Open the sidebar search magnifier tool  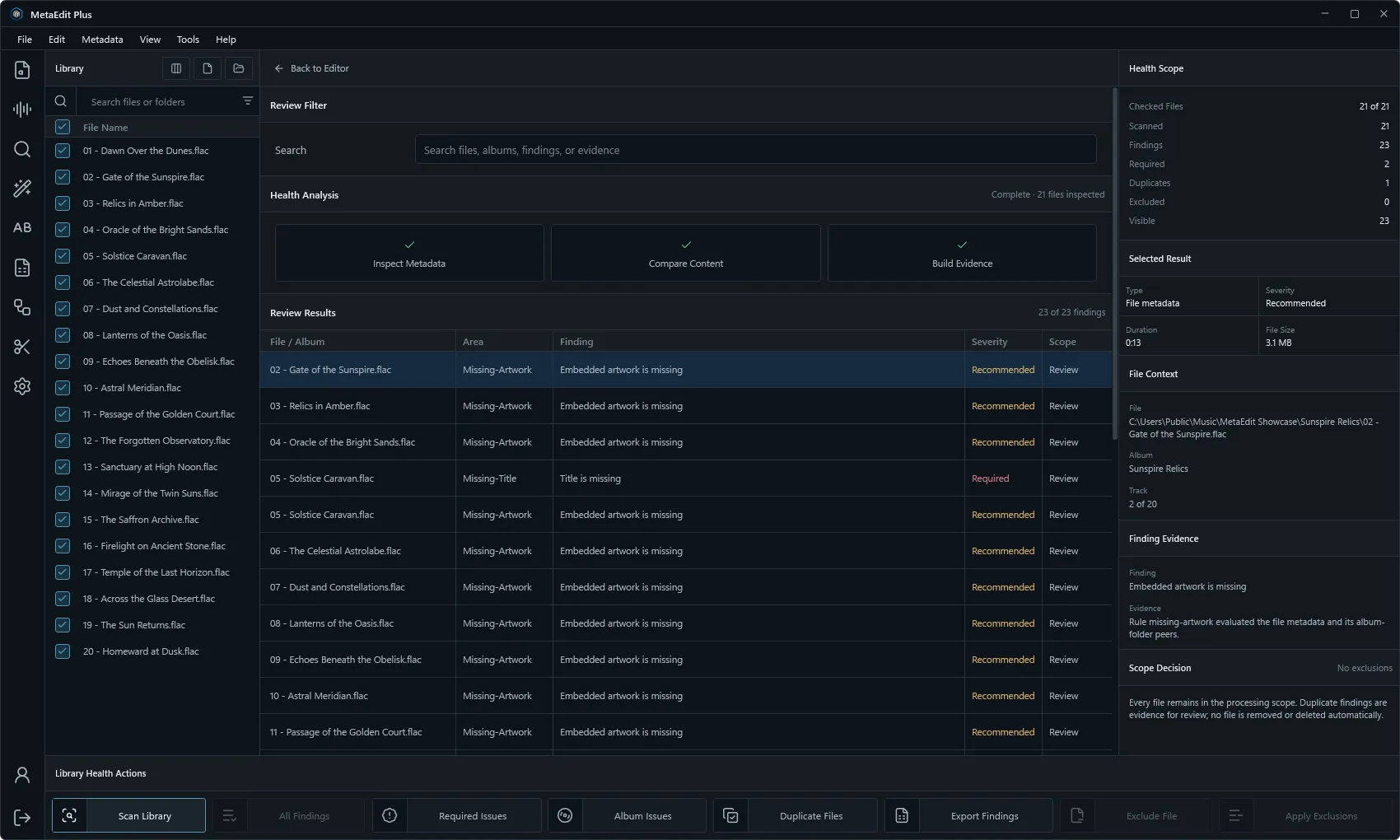click(22, 149)
